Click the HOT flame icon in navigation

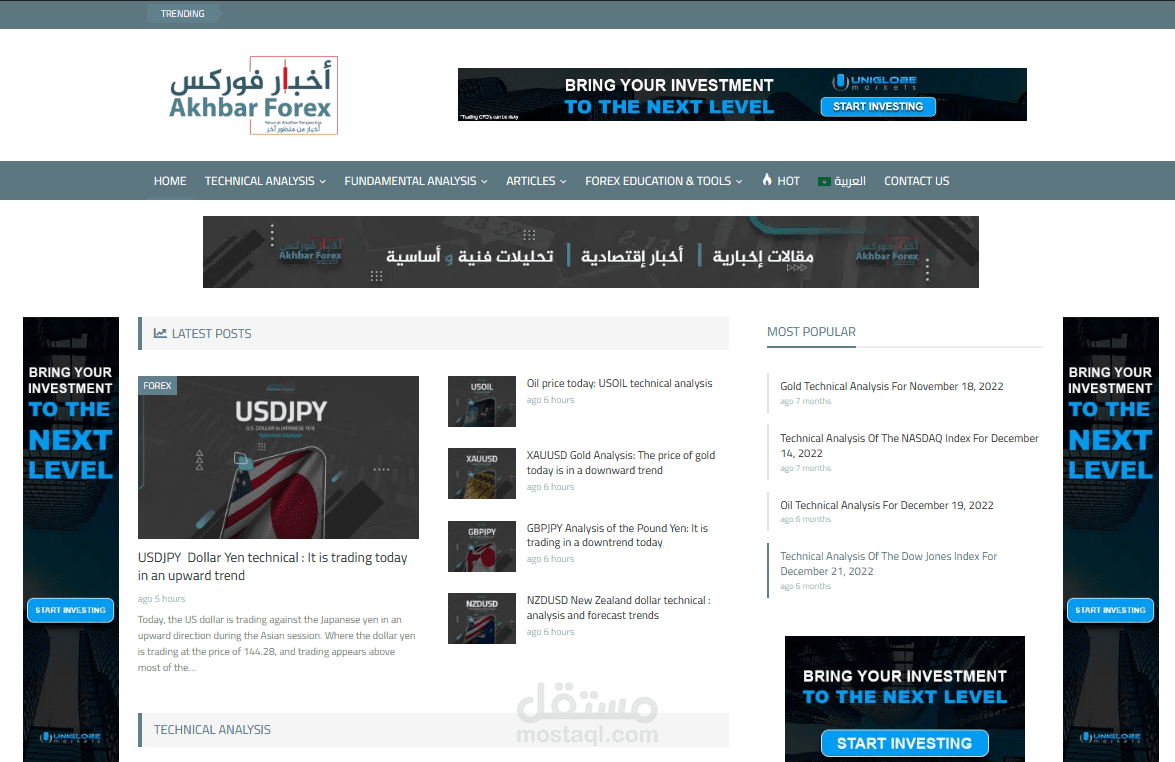tap(766, 181)
